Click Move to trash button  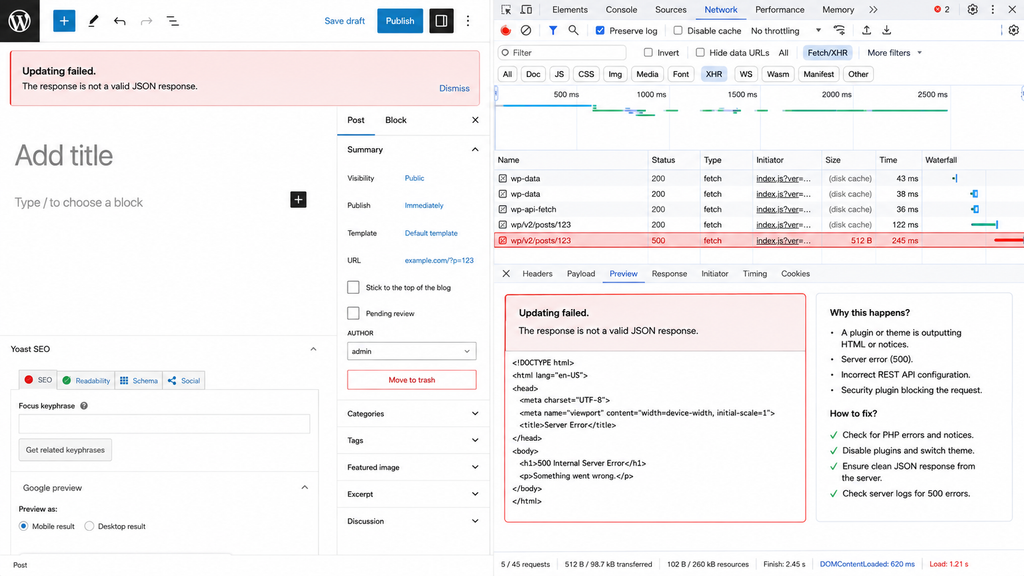pos(411,379)
